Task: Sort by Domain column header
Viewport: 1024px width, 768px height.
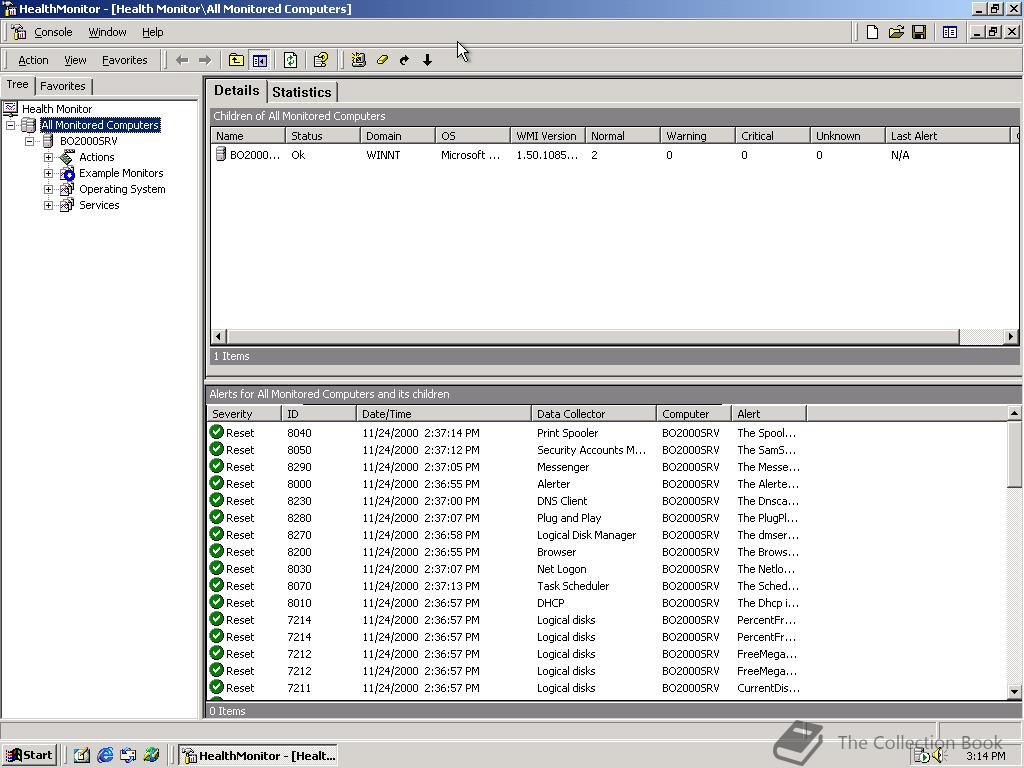Action: tap(398, 136)
